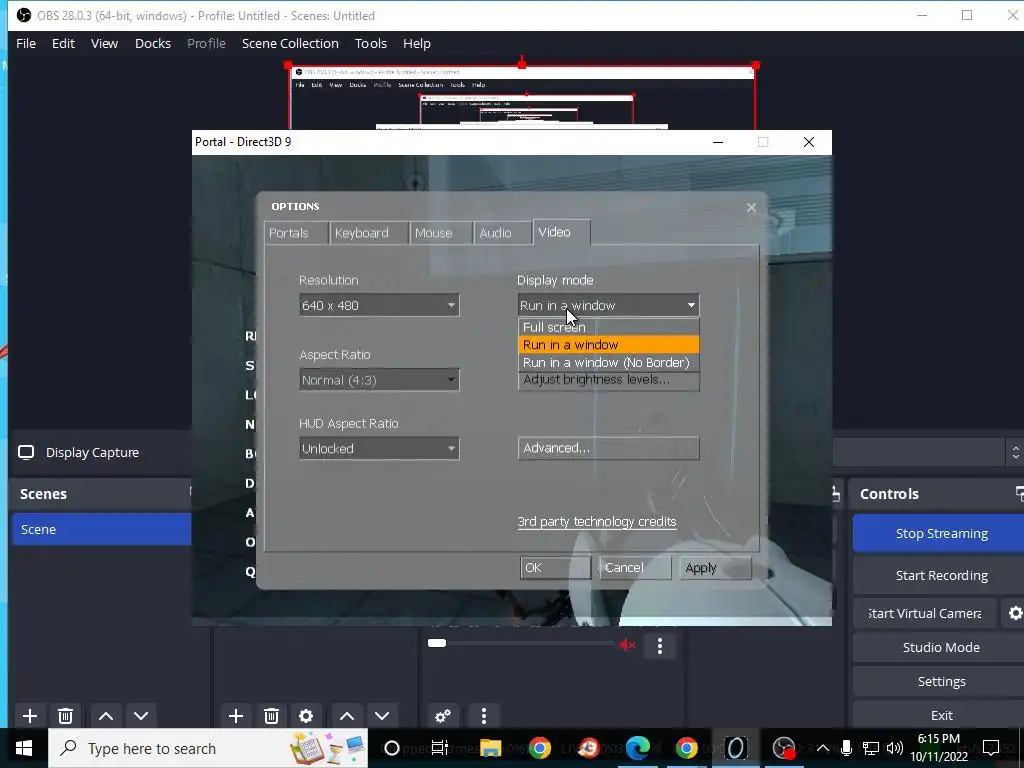Viewport: 1024px width, 768px height.
Task: Open Microsoft Edge from taskbar
Action: (x=638, y=748)
